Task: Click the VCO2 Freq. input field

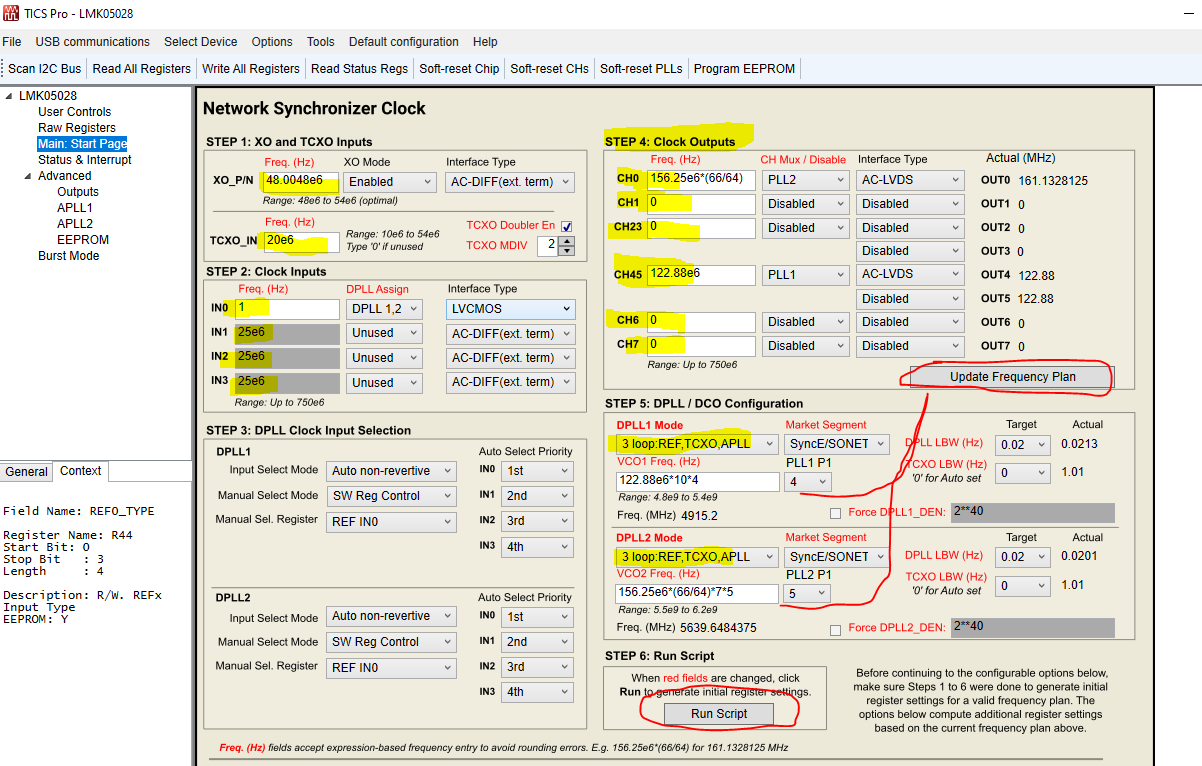Action: click(697, 594)
